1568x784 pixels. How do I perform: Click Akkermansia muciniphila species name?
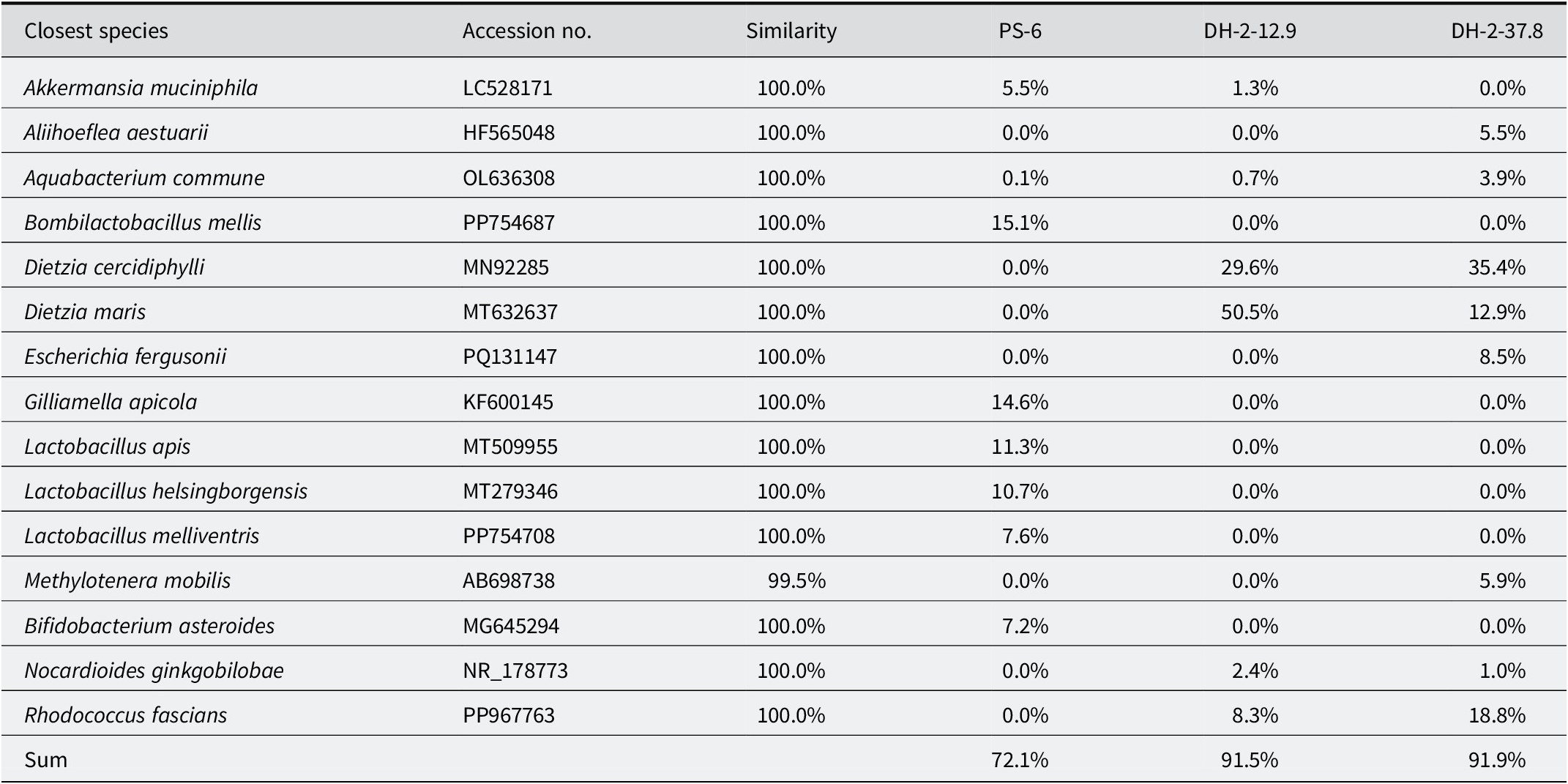click(x=141, y=88)
